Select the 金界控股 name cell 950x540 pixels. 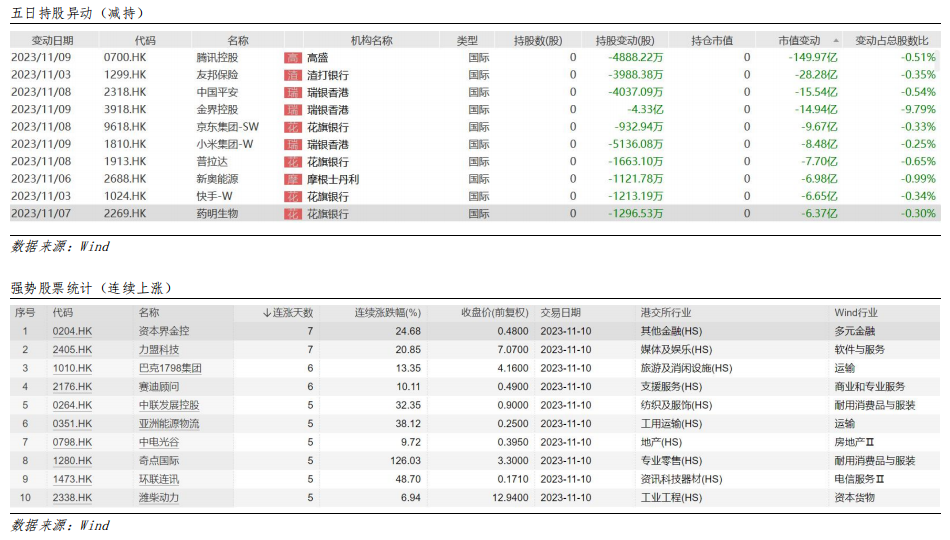tap(217, 110)
